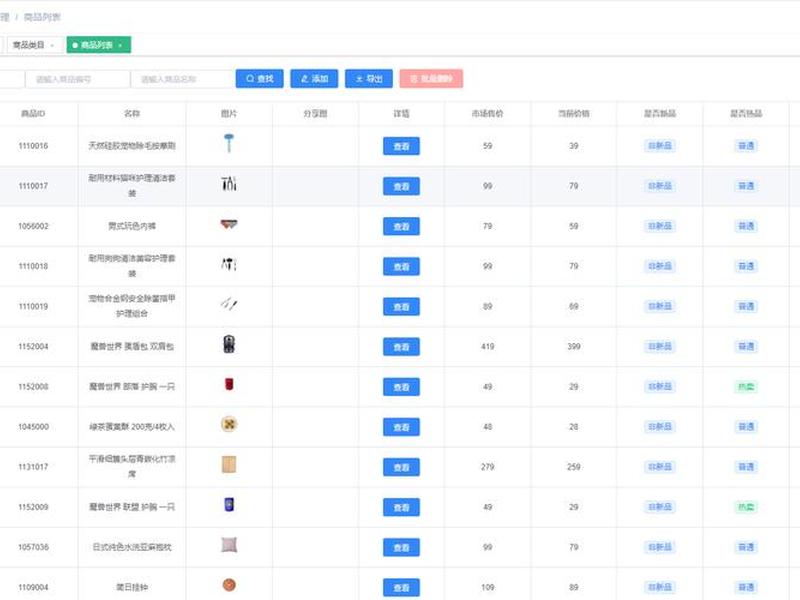Click the 普通 tag for item 1110017
800x600 pixels.
tap(746, 186)
